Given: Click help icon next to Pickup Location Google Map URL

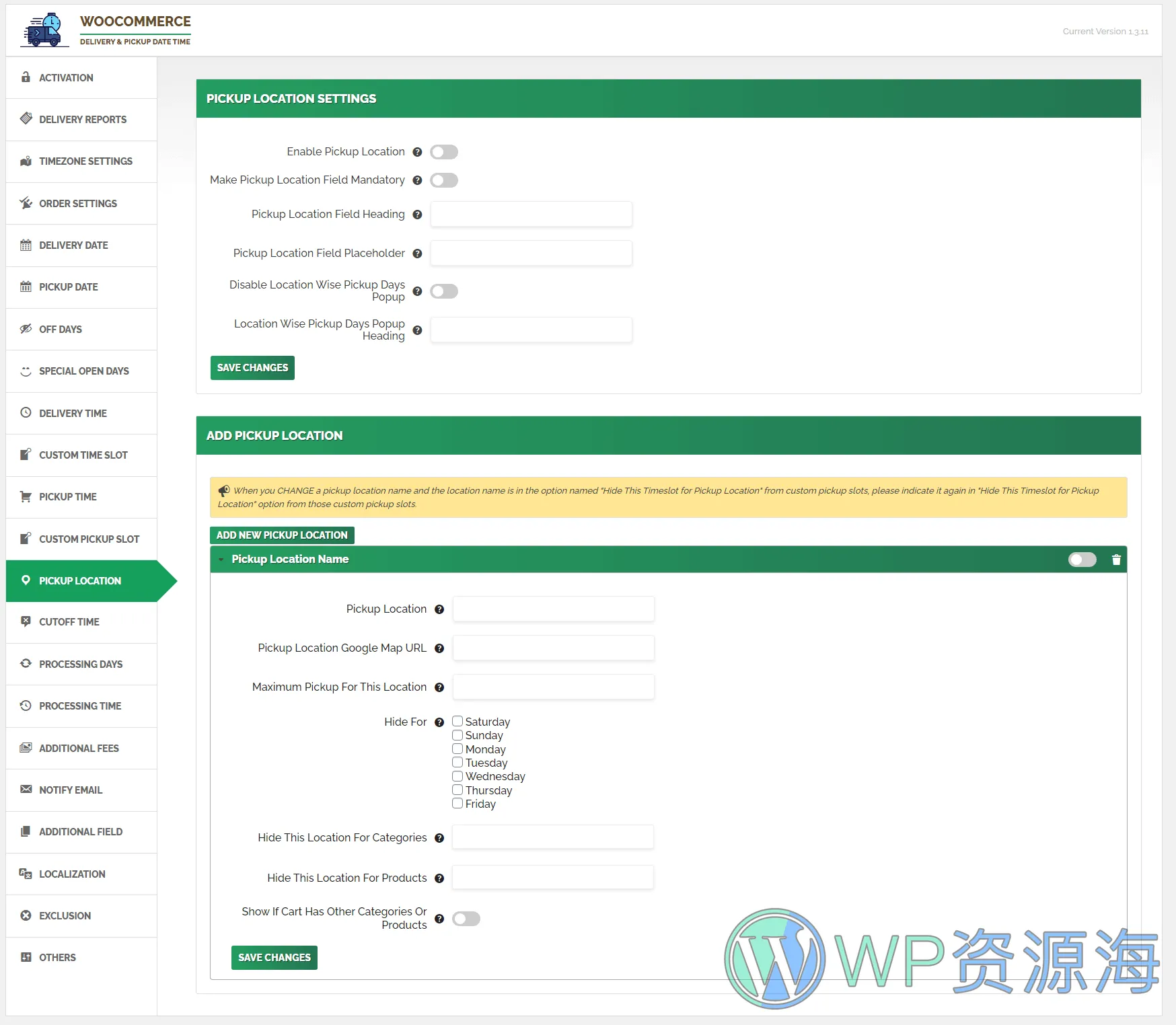Looking at the screenshot, I should (439, 648).
